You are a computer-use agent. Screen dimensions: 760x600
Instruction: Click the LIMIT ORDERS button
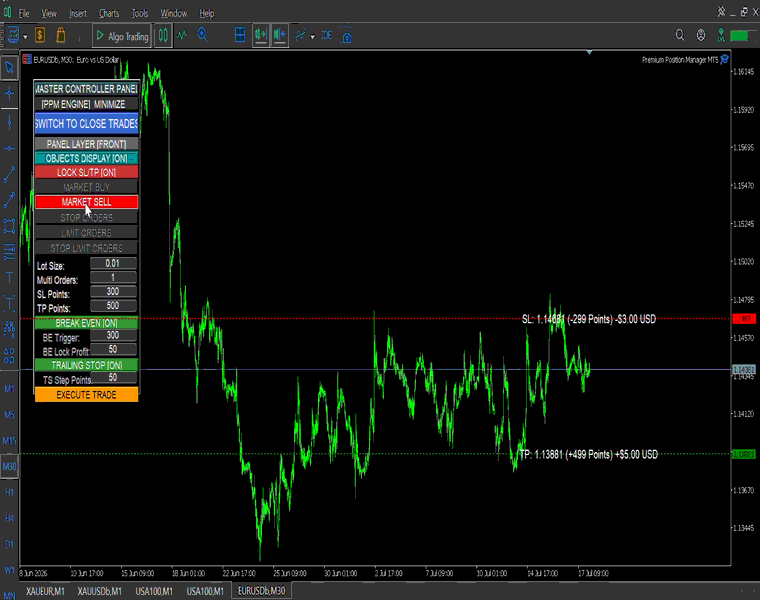[x=86, y=233]
